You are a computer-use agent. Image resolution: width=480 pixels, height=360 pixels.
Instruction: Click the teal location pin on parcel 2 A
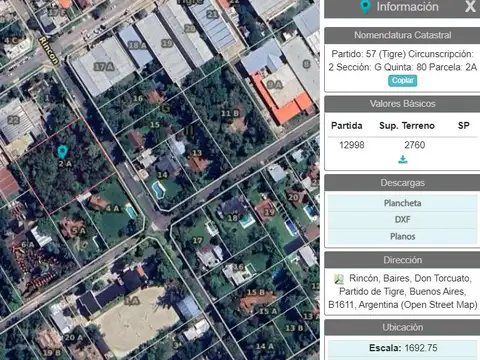click(x=62, y=152)
